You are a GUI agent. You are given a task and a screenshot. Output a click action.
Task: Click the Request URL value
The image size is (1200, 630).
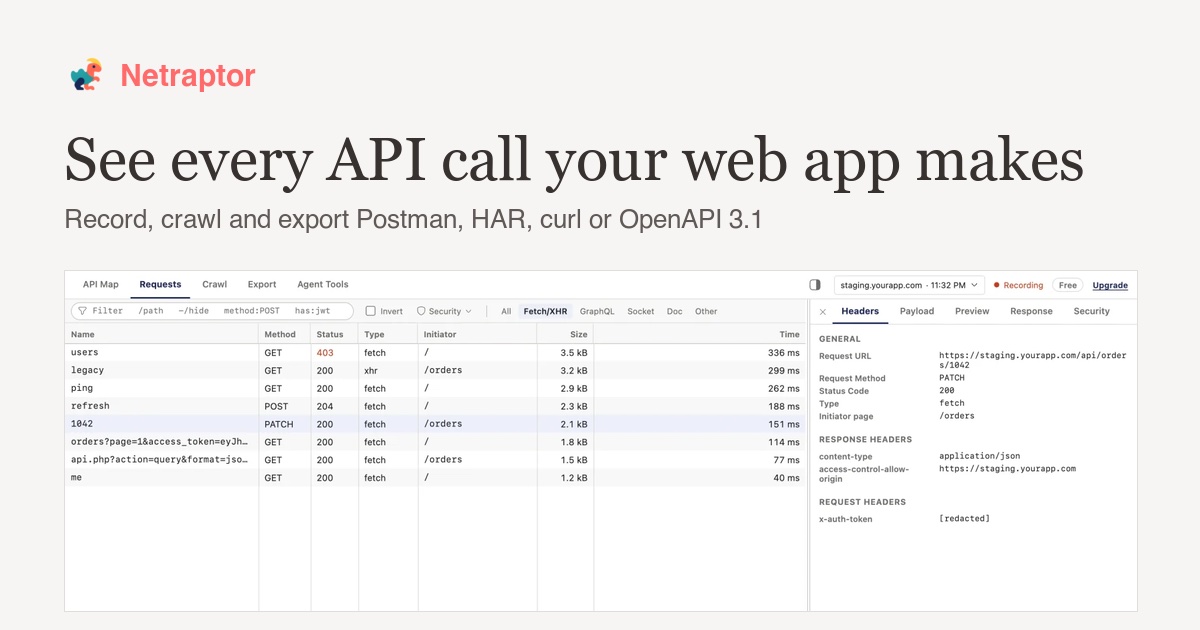click(1033, 361)
